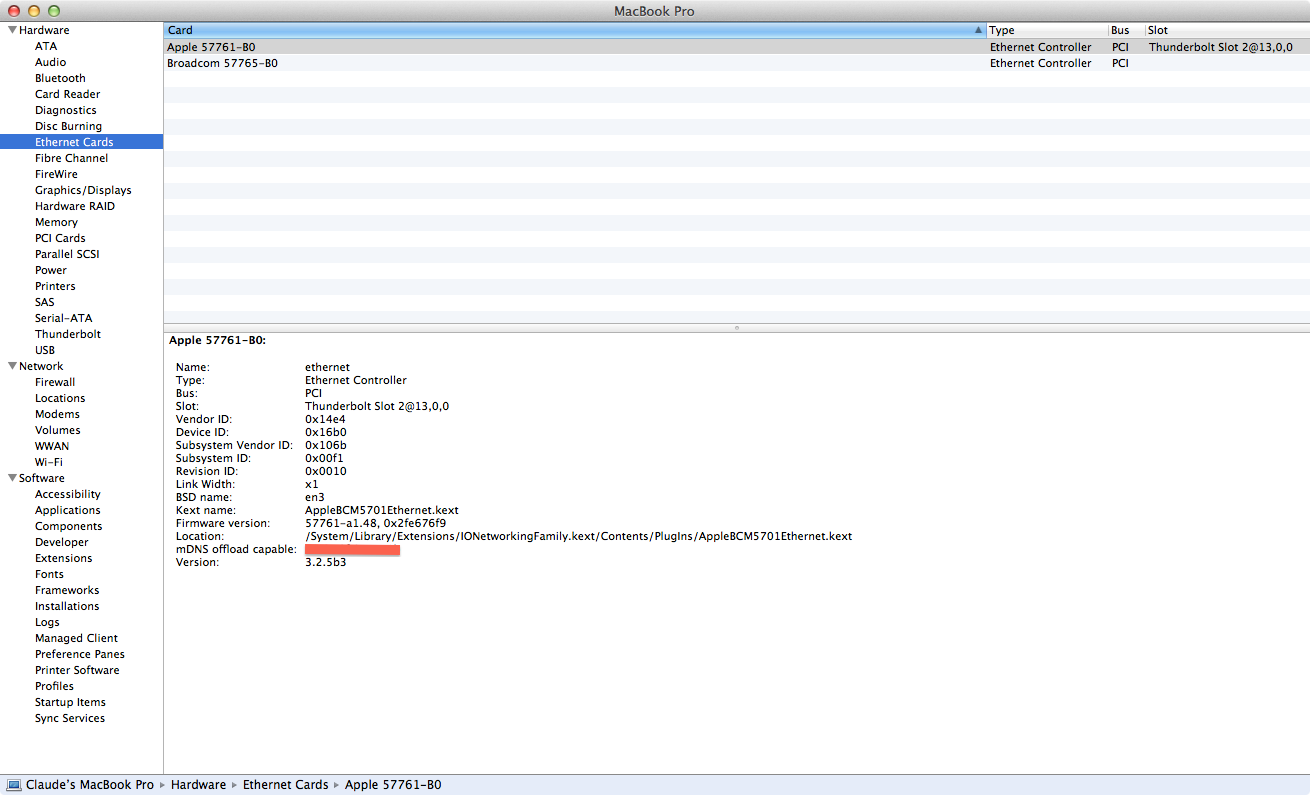Open Developer under Software

[x=62, y=542]
